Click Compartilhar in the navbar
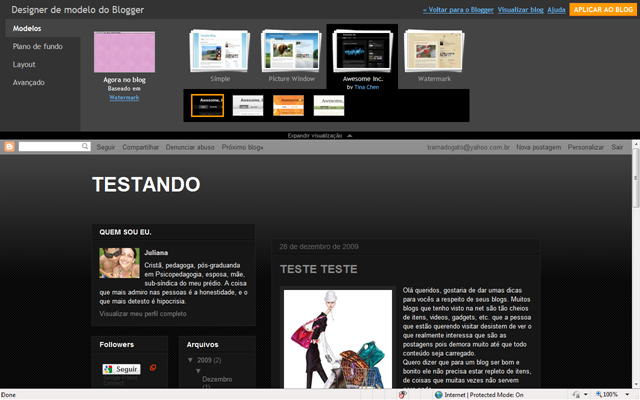The image size is (640, 400). point(140,147)
